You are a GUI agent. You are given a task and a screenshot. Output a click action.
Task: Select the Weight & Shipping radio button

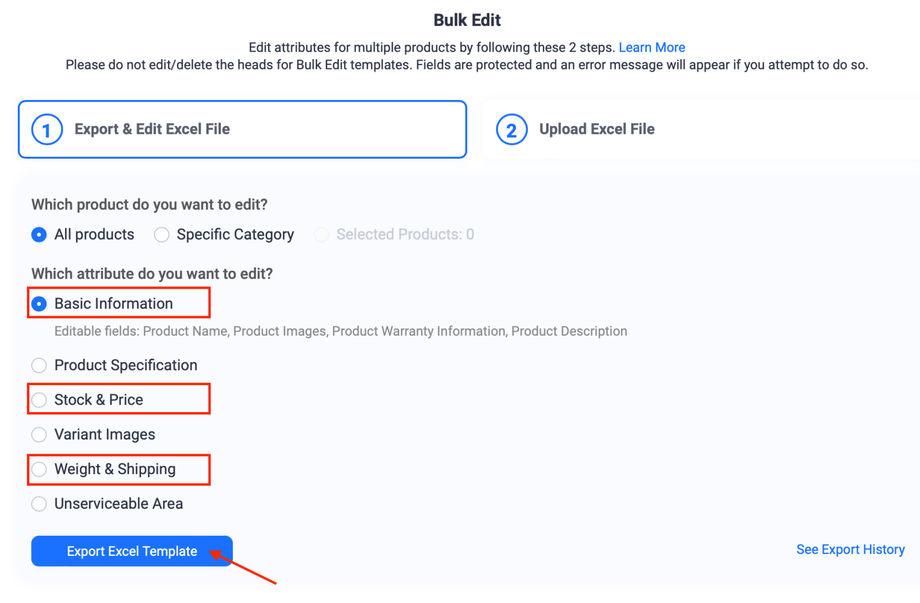(39, 469)
